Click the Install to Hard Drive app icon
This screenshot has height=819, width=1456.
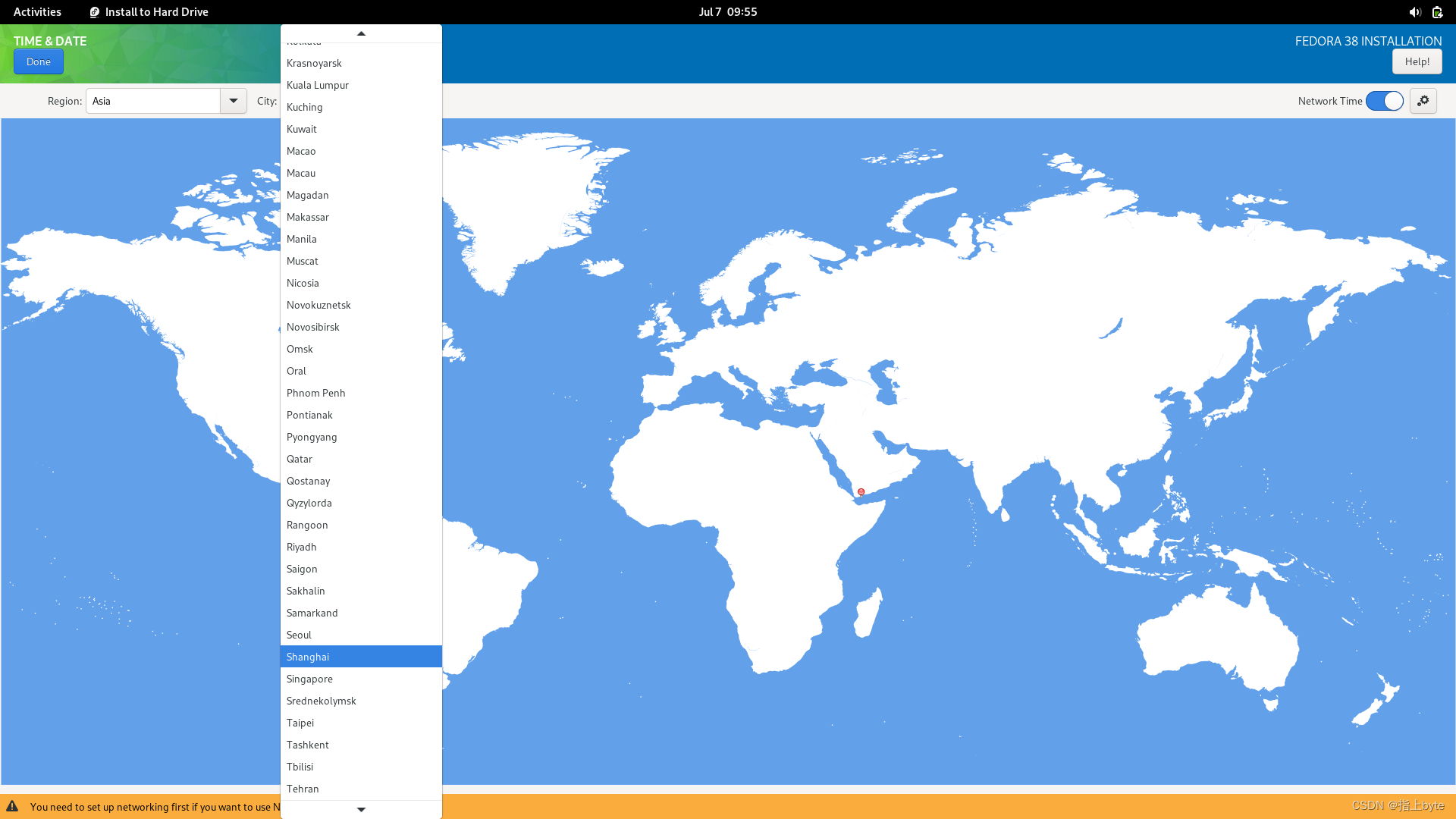click(x=95, y=12)
